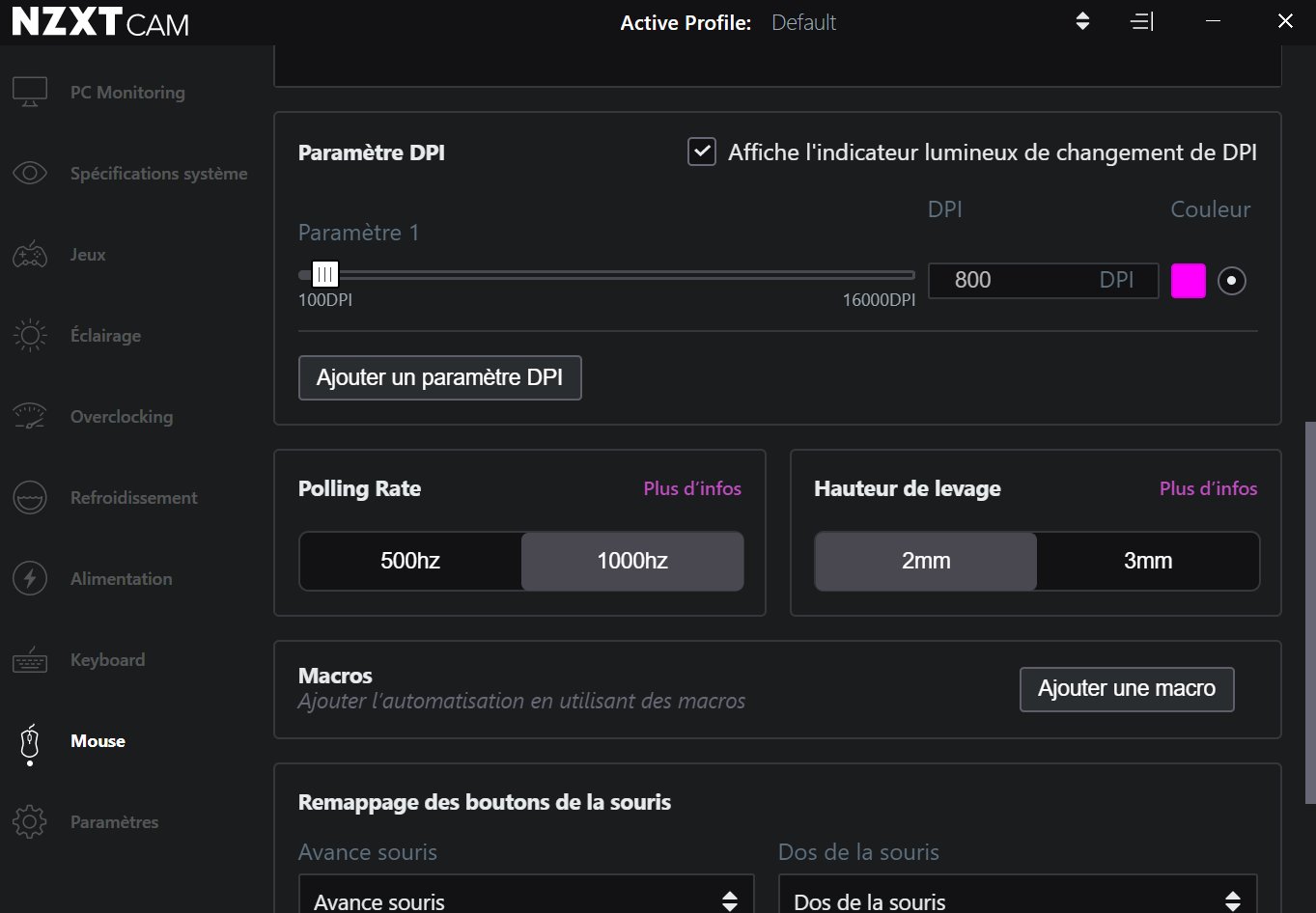Open Spécifications système eye icon

[x=30, y=174]
